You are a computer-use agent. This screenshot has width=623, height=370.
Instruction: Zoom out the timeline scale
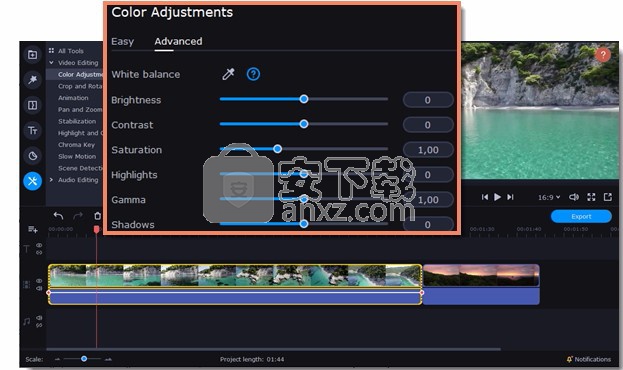click(x=57, y=359)
